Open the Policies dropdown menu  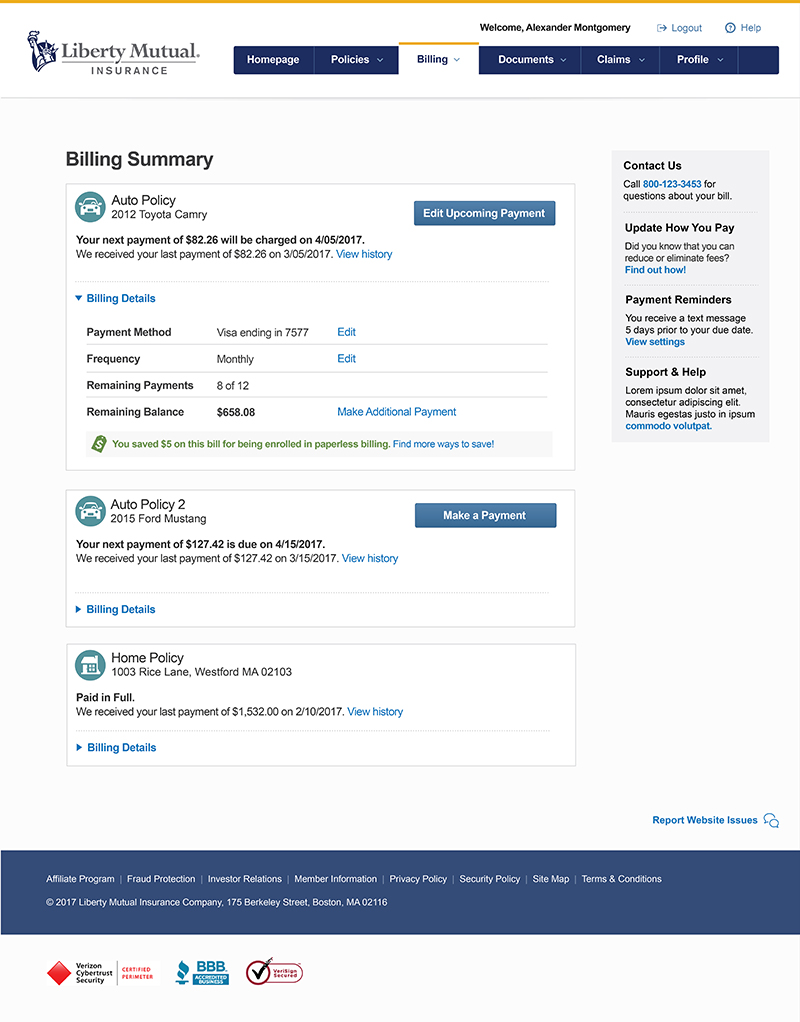pos(357,59)
